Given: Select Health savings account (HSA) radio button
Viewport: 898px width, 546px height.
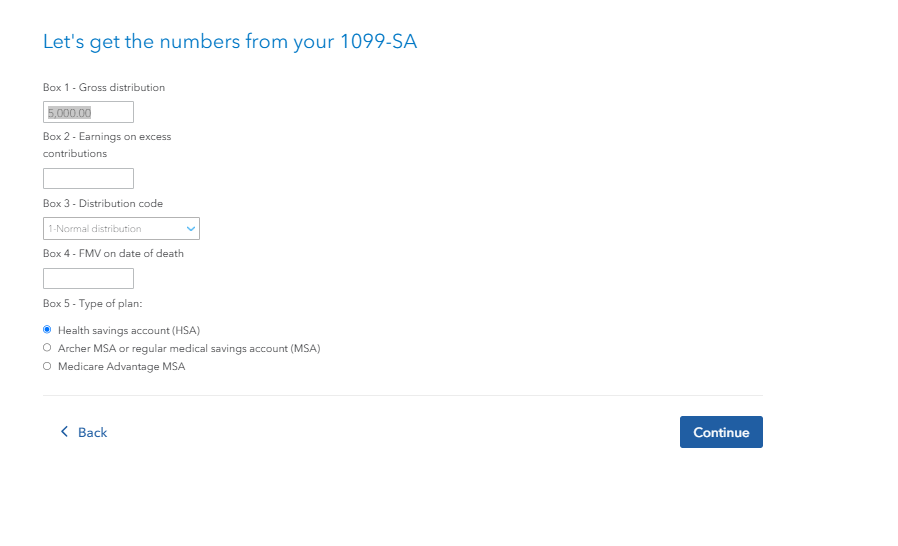Looking at the screenshot, I should pos(47,329).
